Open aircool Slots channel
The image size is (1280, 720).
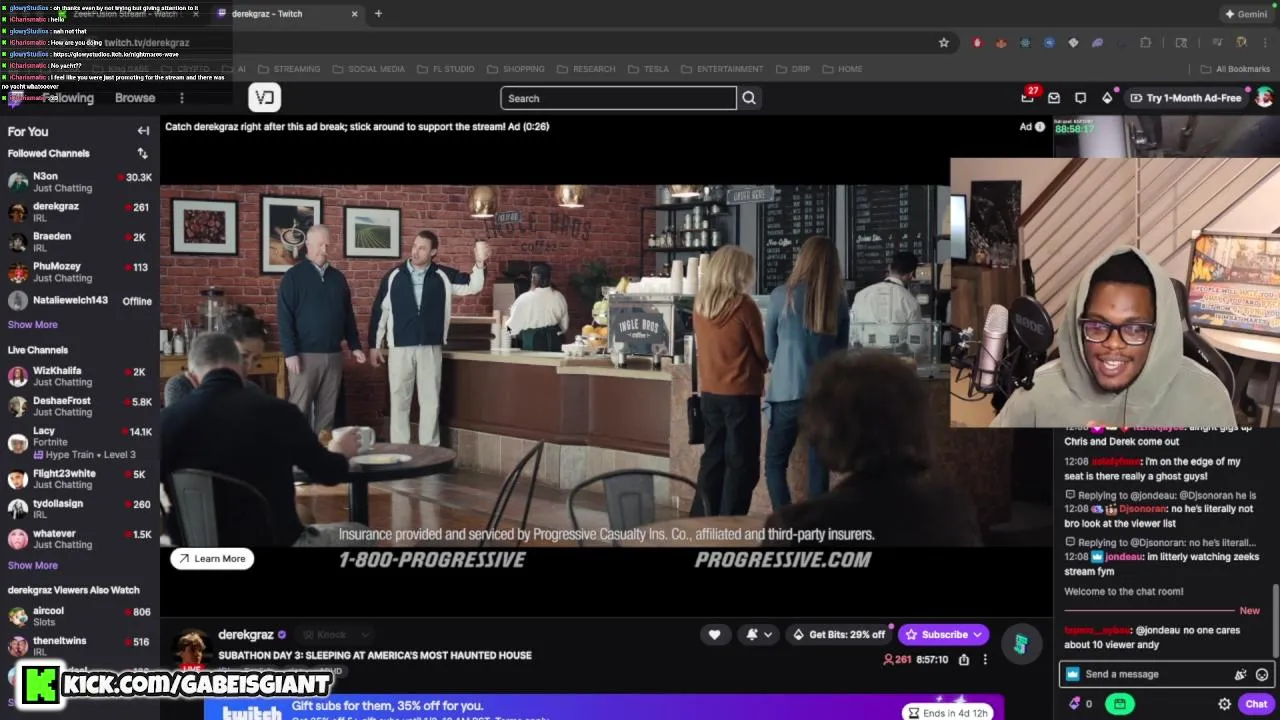(80, 616)
